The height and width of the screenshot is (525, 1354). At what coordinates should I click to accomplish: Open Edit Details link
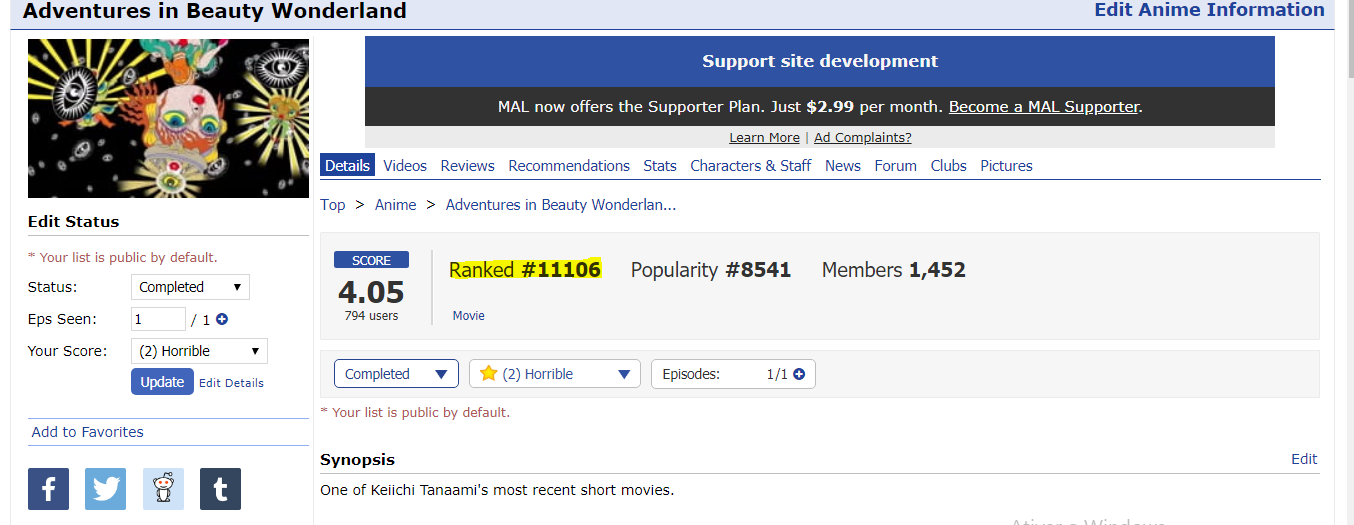pos(231,383)
